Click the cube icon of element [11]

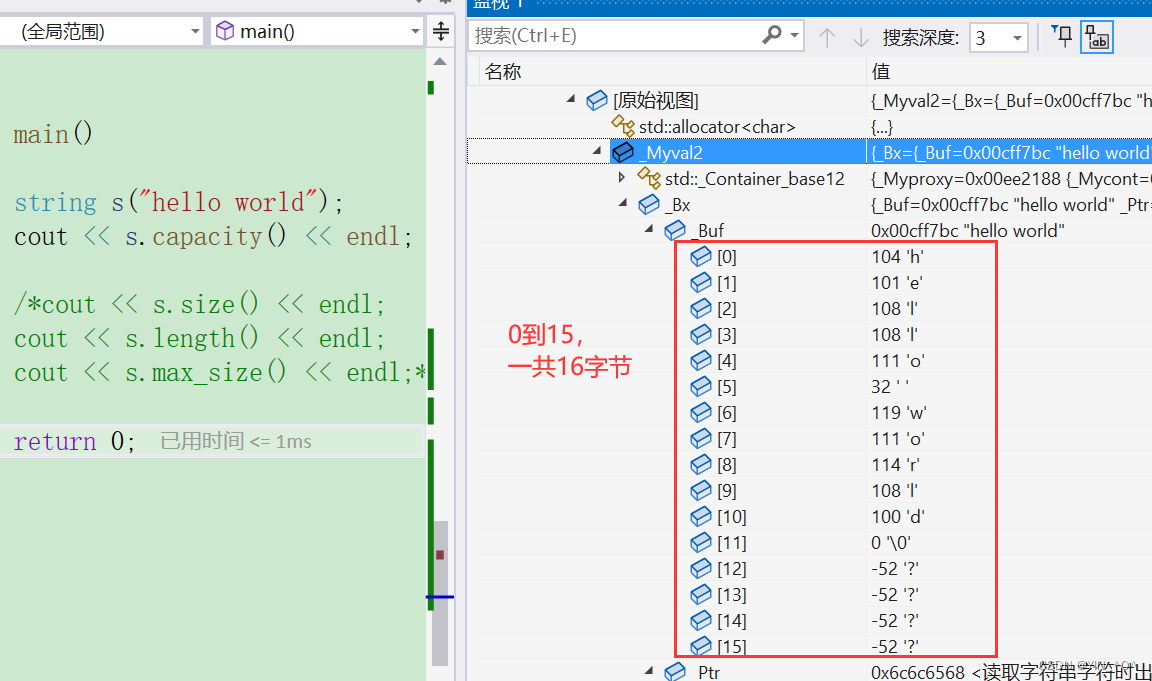click(x=701, y=542)
